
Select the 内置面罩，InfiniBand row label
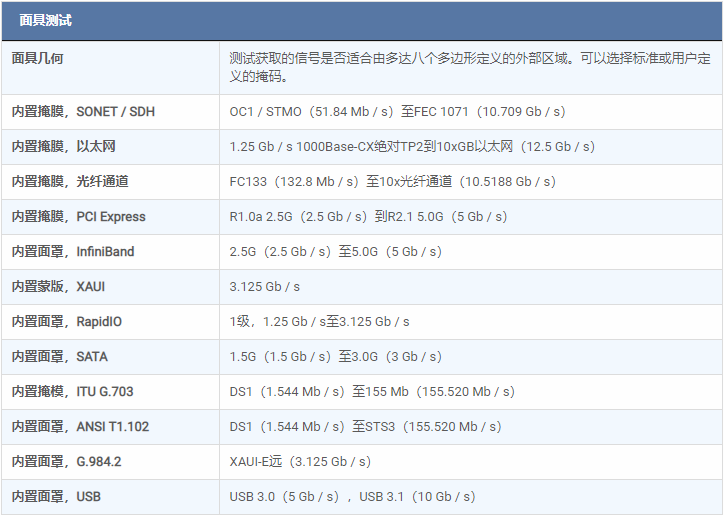[72, 252]
